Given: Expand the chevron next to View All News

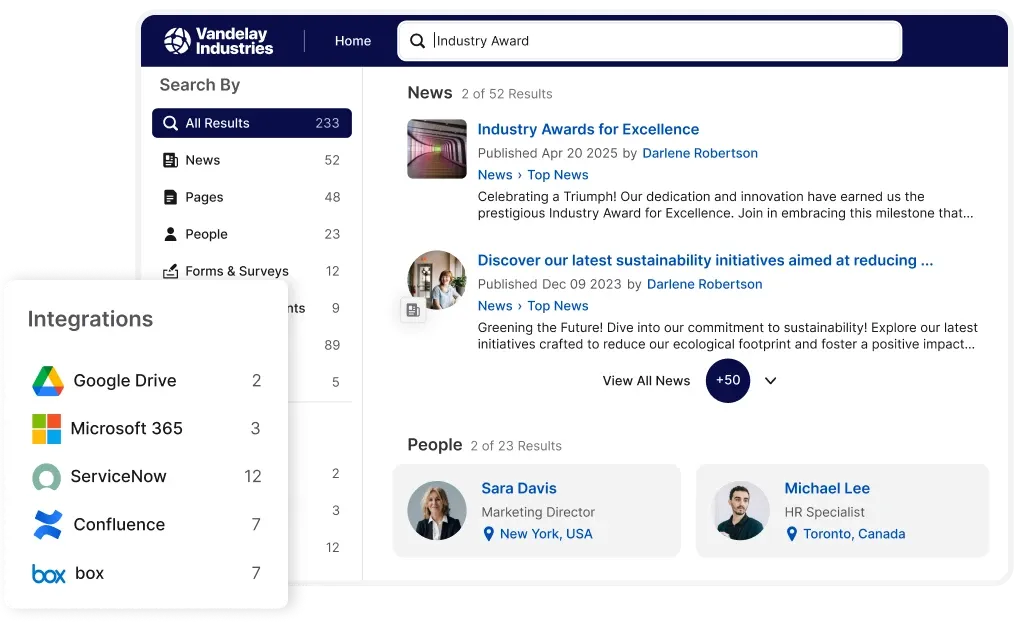Looking at the screenshot, I should [769, 381].
